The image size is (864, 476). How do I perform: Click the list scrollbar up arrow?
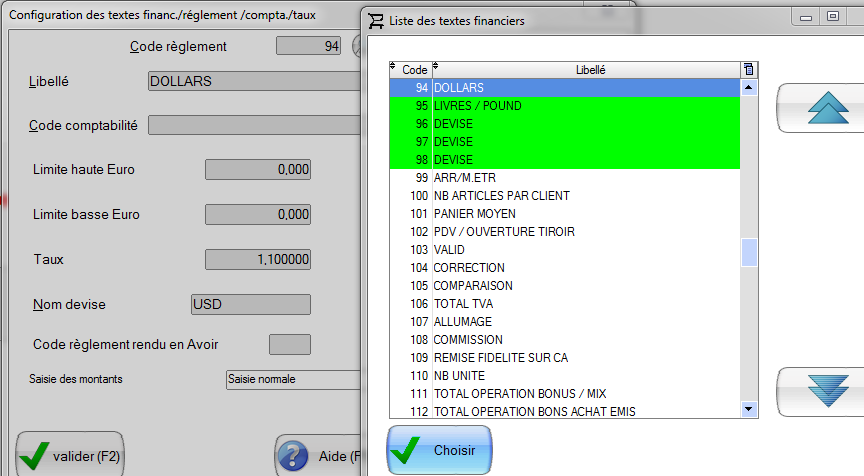point(749,88)
